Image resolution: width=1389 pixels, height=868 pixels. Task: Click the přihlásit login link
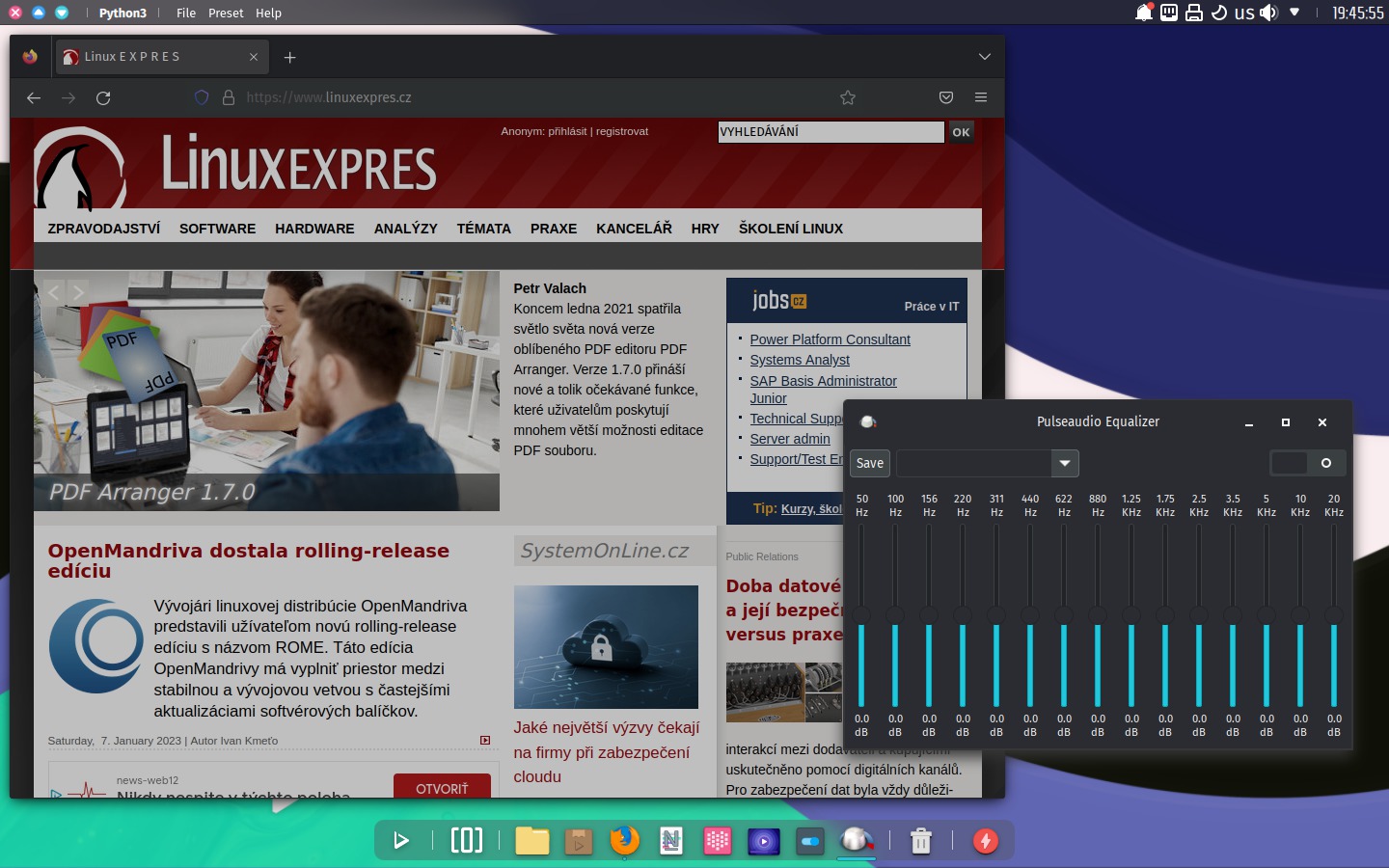567,131
